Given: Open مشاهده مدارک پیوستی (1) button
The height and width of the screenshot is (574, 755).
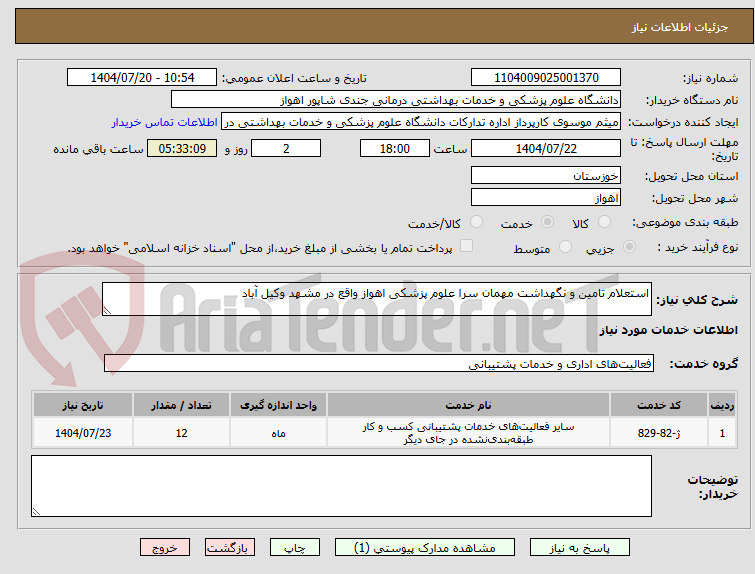Looking at the screenshot, I should tap(425, 548).
